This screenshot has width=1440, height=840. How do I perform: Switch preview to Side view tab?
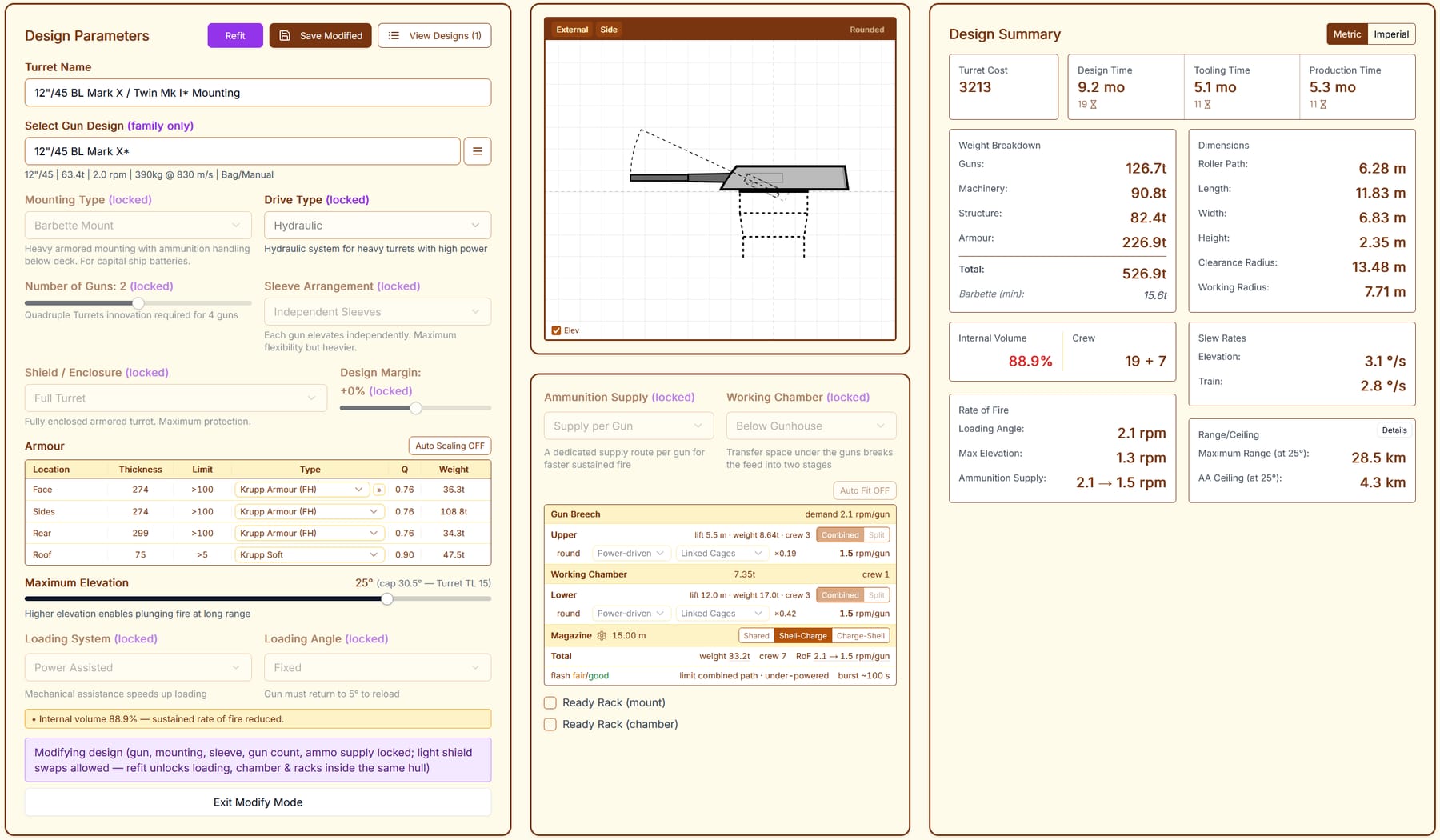pyautogui.click(x=609, y=30)
